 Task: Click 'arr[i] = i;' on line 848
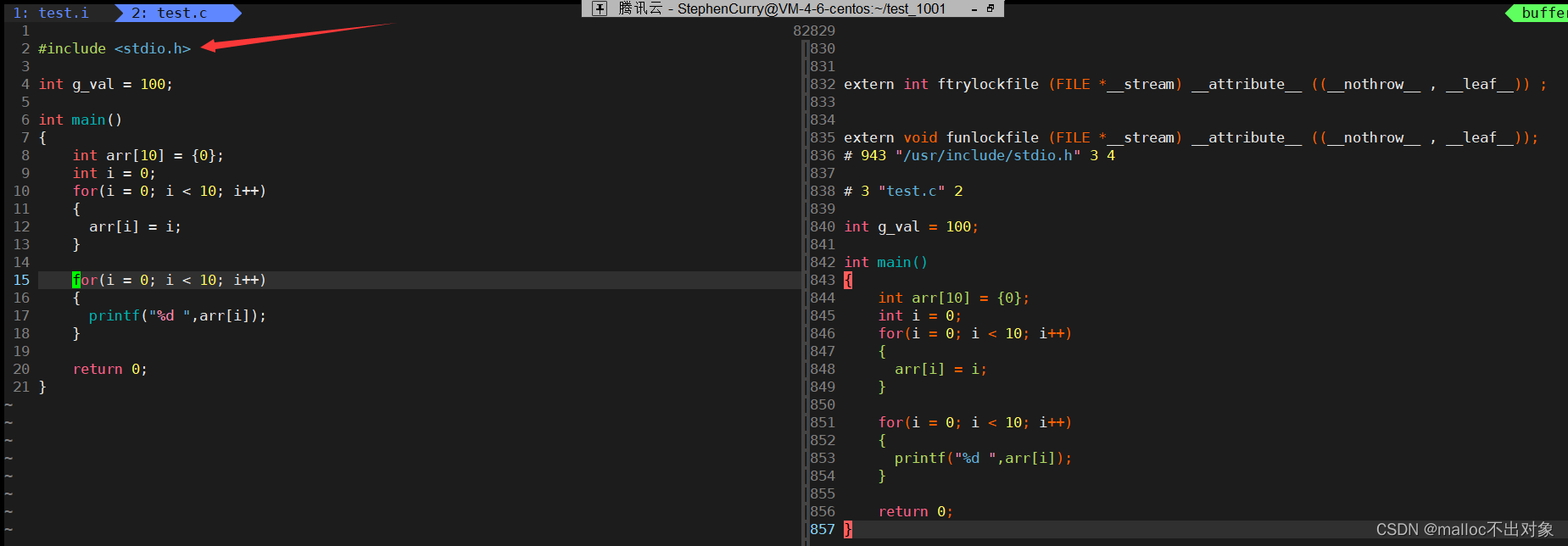coord(941,369)
